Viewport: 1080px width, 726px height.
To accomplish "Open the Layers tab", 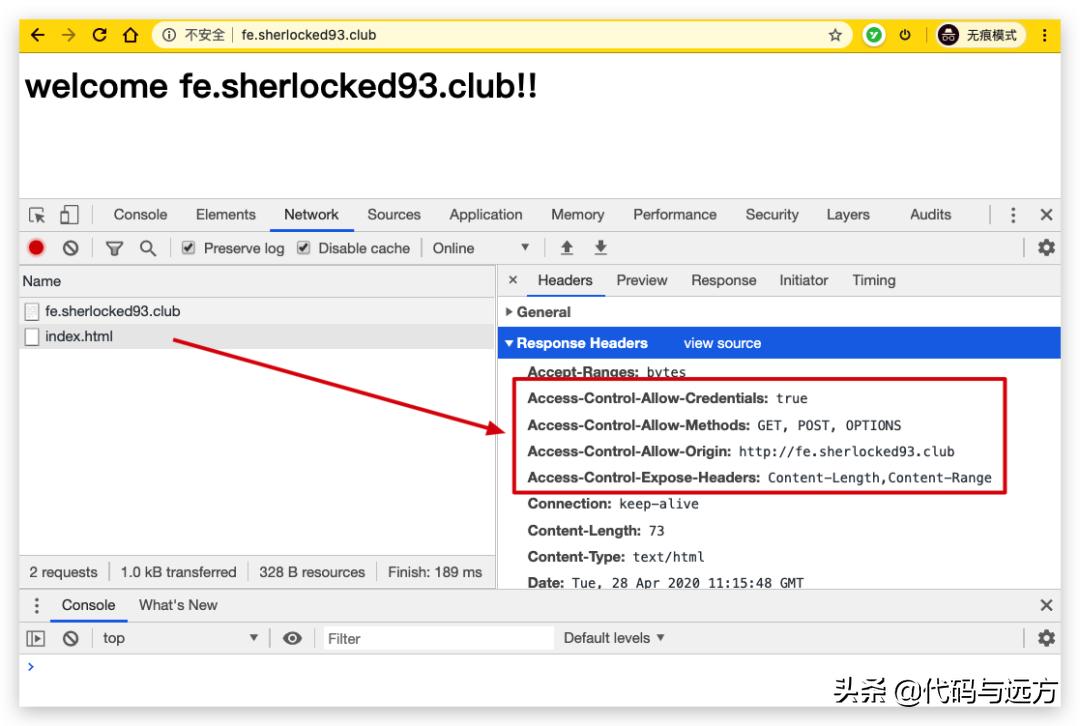I will coord(848,215).
